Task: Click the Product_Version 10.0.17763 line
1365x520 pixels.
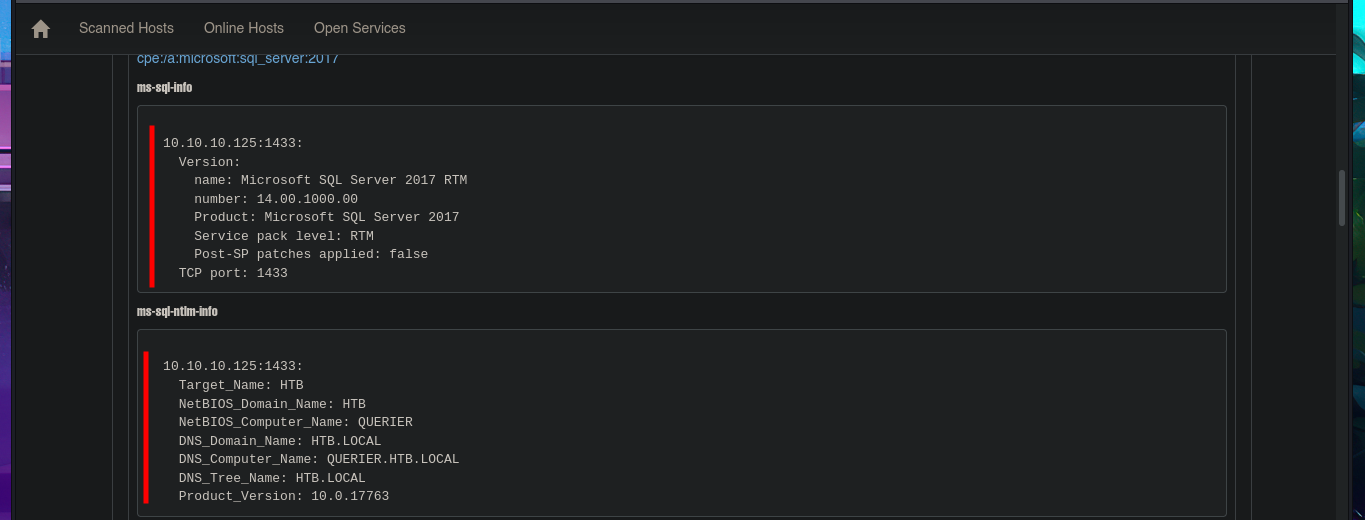Action: point(284,496)
